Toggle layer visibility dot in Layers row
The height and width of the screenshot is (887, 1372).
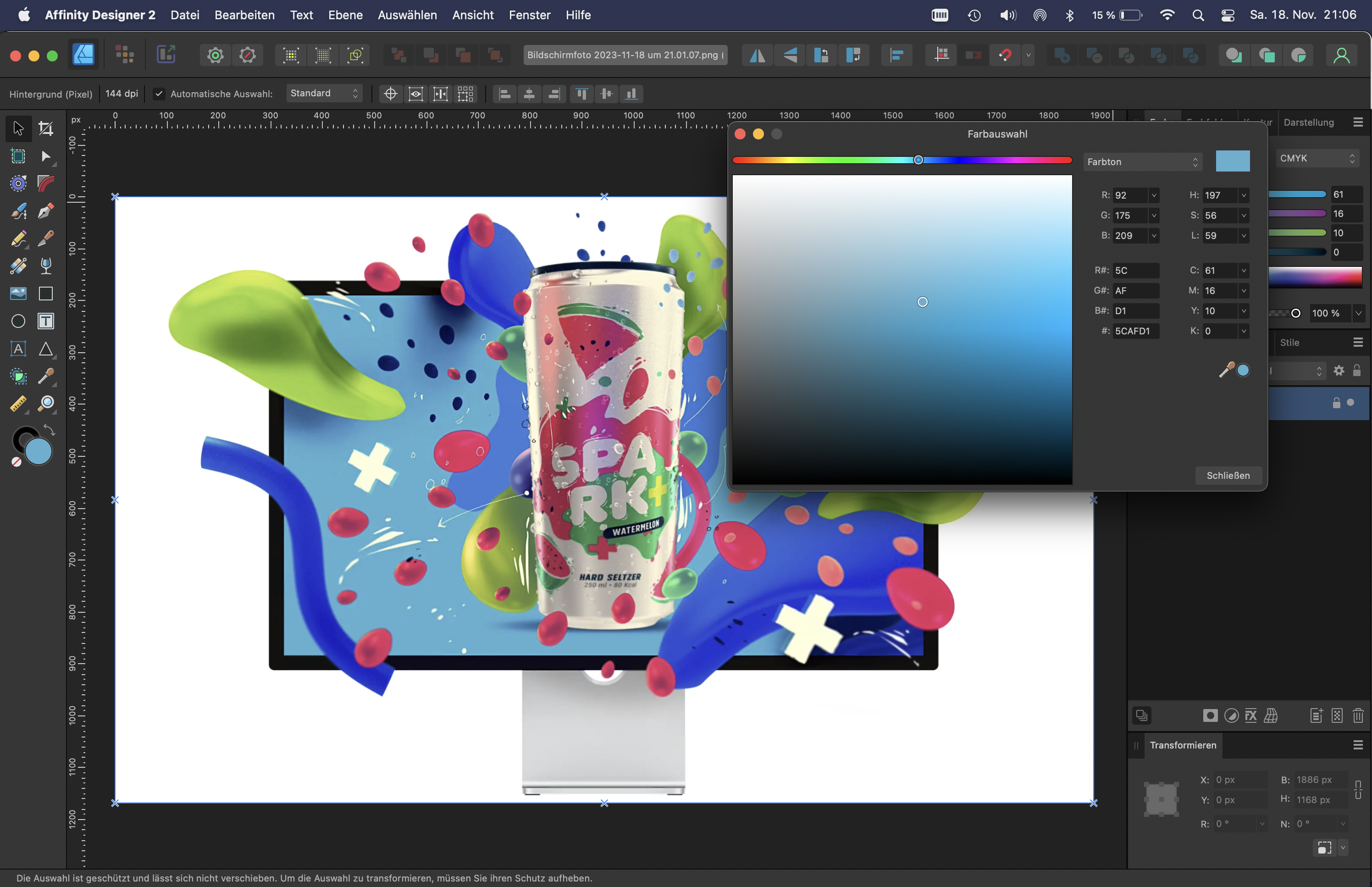[1351, 403]
